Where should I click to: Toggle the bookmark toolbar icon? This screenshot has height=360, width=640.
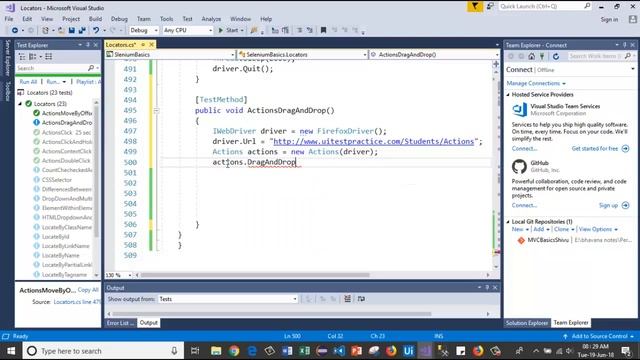[x=323, y=30]
